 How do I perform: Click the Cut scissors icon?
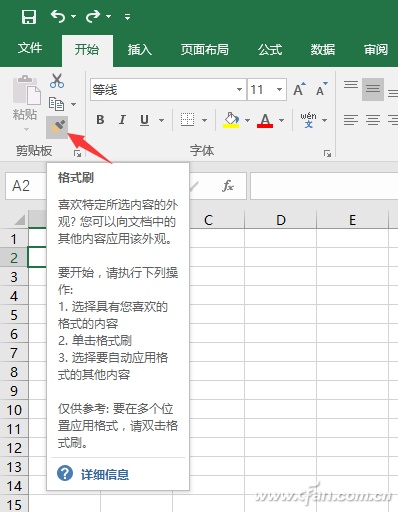[57, 81]
